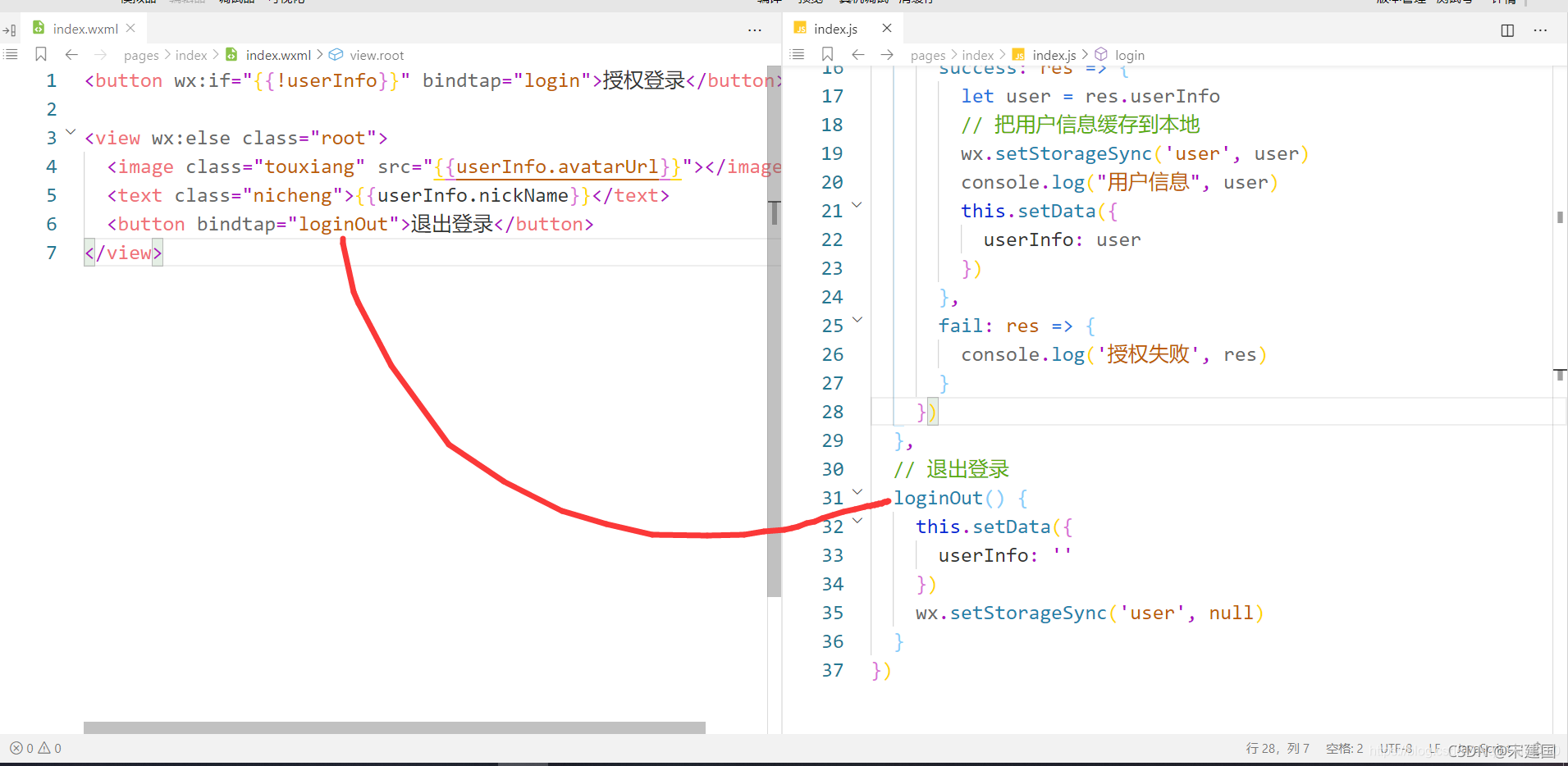Navigate back with index.js pane's left arrow
The image size is (1568, 766).
(x=857, y=54)
